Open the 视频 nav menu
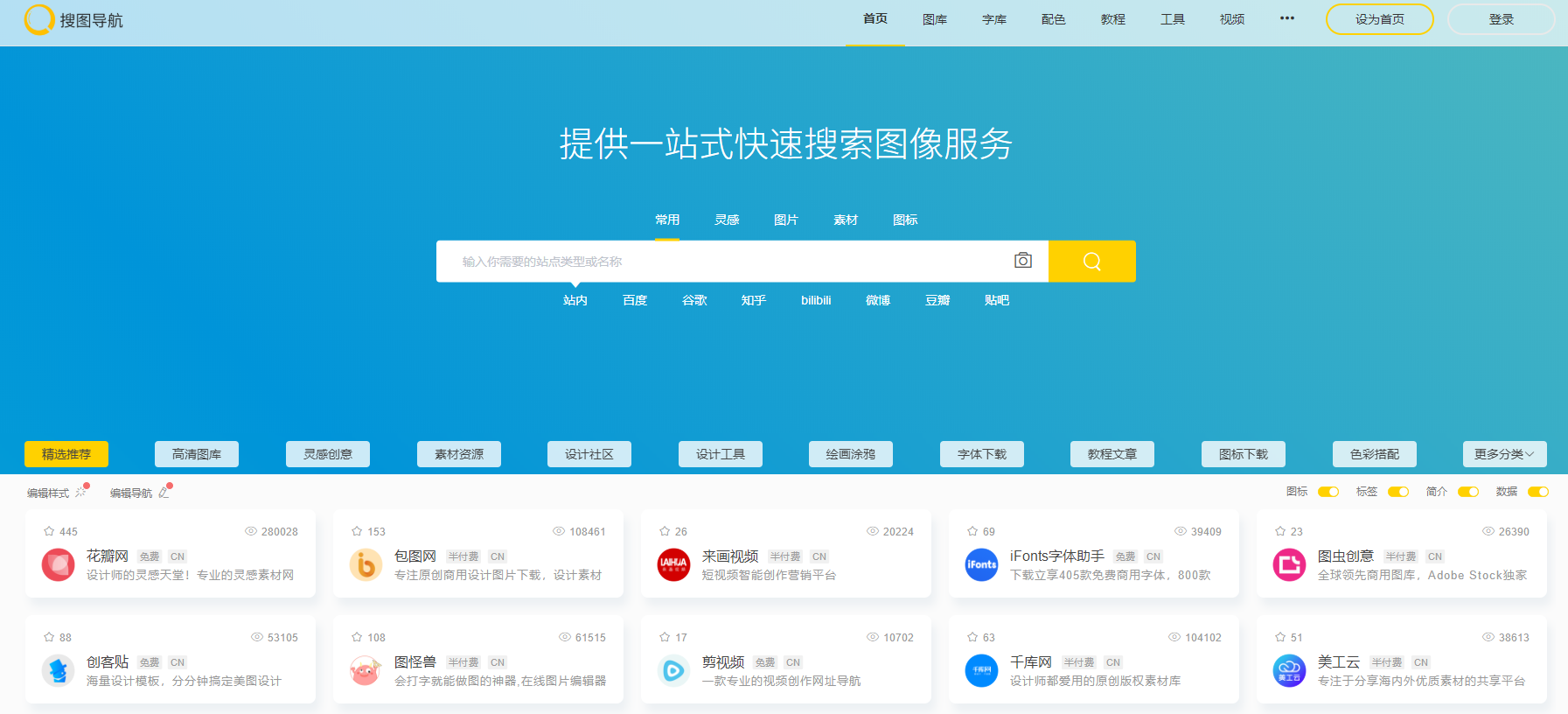This screenshot has width=1568, height=714. (1232, 19)
